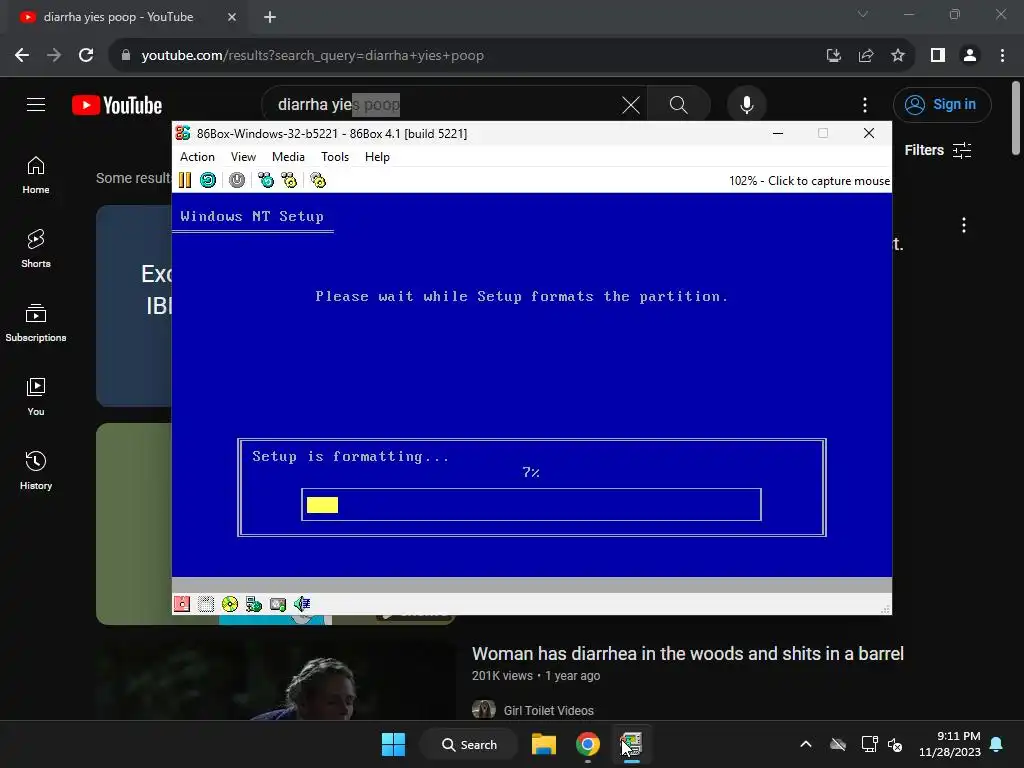Click the YouTube logo
Viewport: 1024px width, 768px height.
[117, 105]
